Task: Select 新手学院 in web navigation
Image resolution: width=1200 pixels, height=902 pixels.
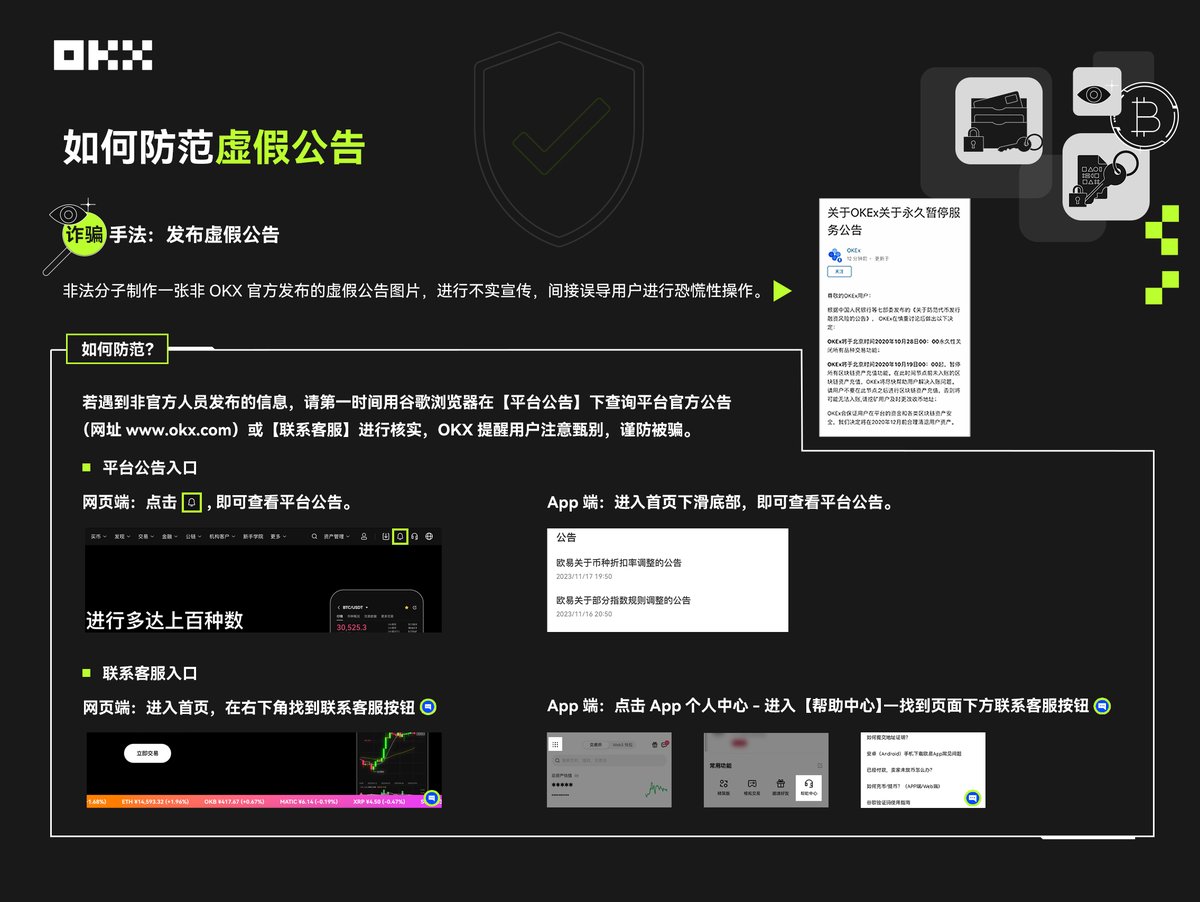Action: click(253, 537)
